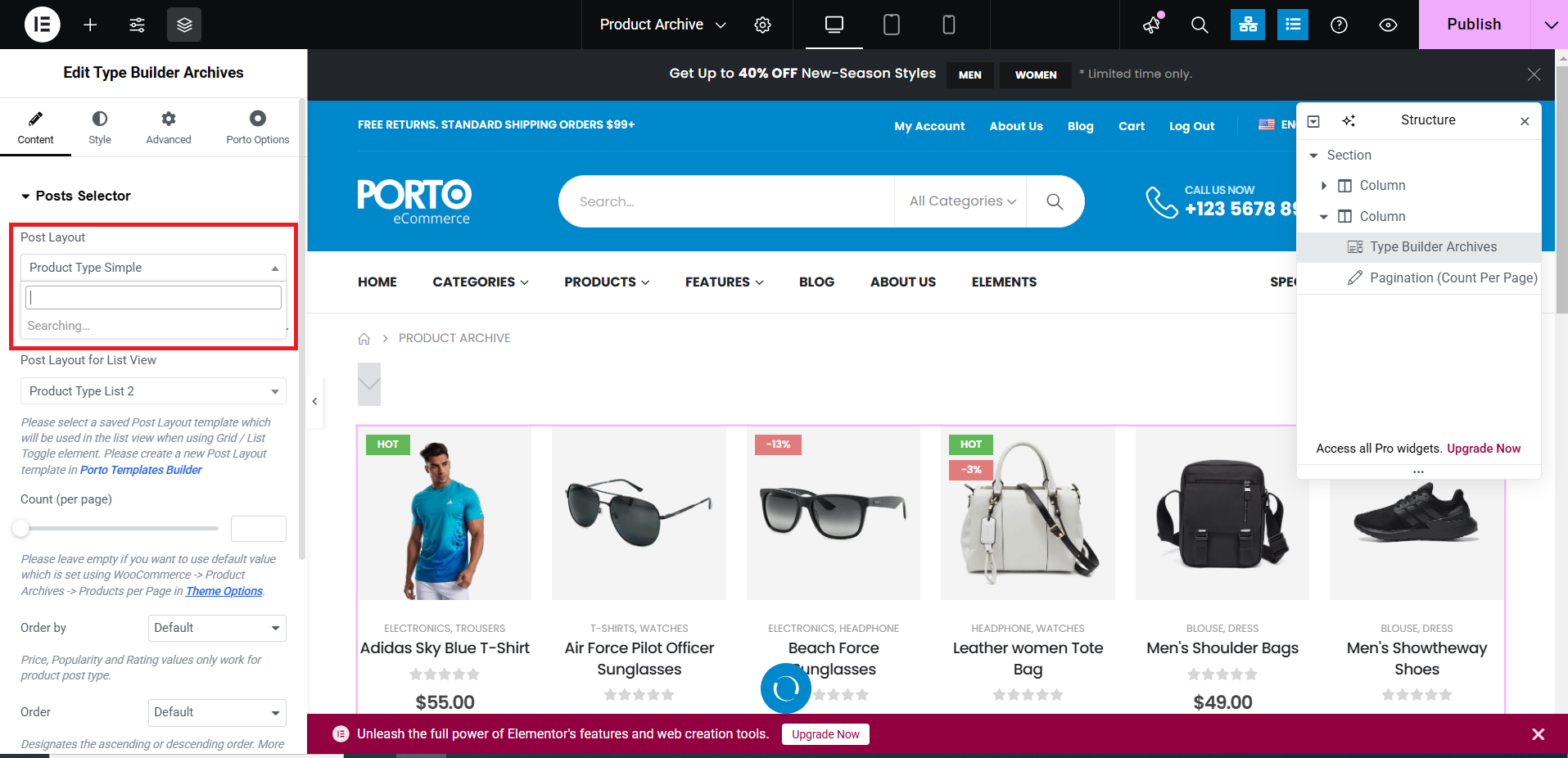Click the phone call icon
The height and width of the screenshot is (758, 1568).
[1161, 202]
